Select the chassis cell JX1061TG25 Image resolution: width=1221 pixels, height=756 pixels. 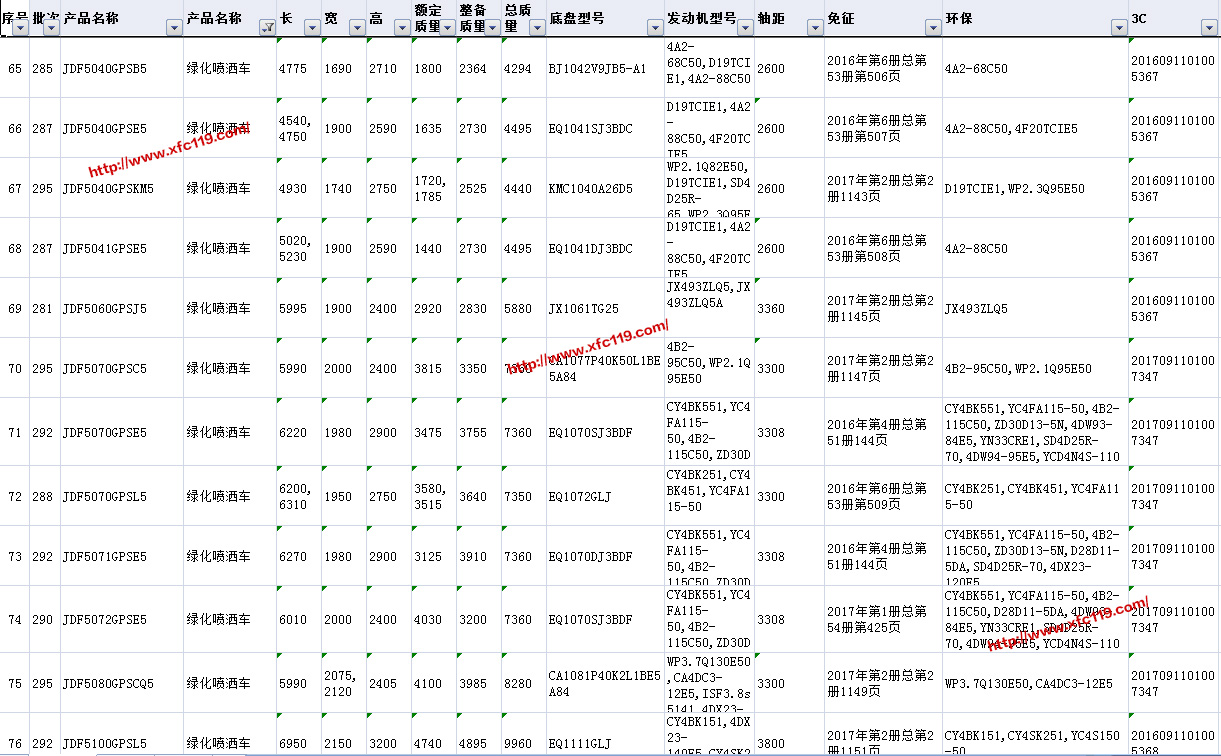(x=583, y=309)
